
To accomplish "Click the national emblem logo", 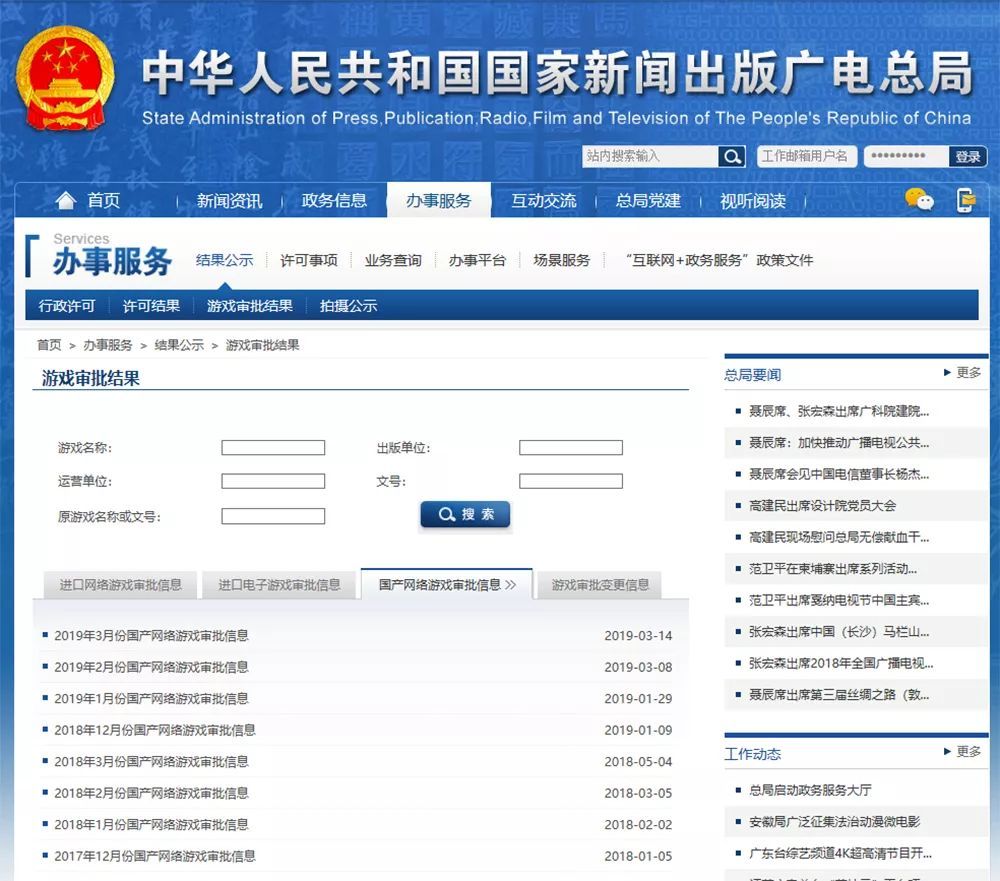I will [62, 78].
